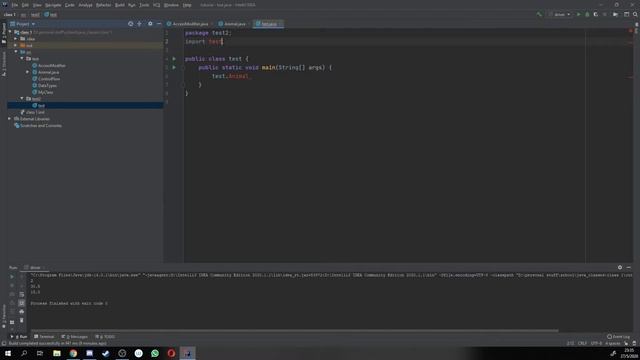Click run gutter arrow beside main method
This screenshot has height=360, width=640.
coord(174,67)
